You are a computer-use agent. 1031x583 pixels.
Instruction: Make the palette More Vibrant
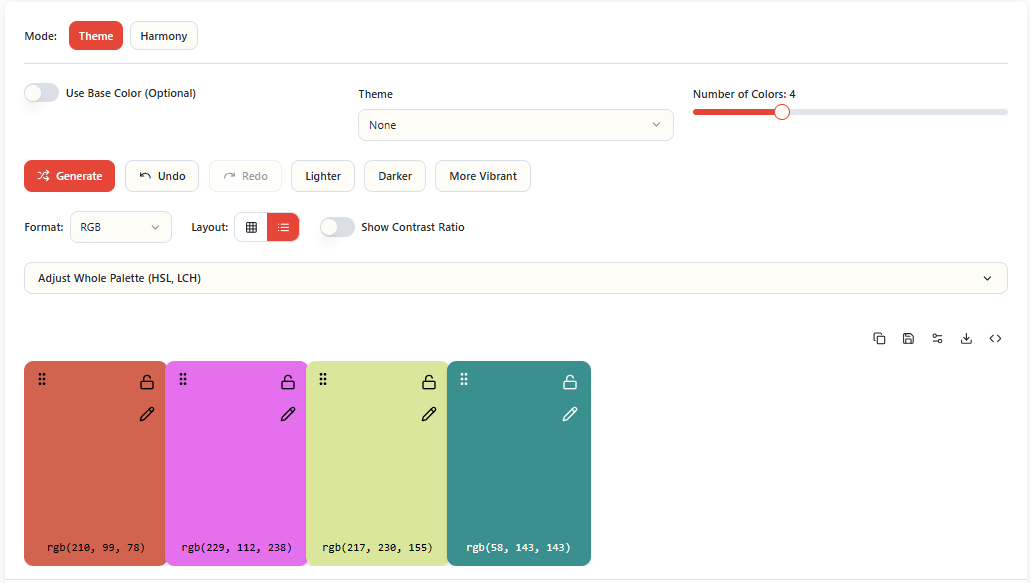coord(482,176)
